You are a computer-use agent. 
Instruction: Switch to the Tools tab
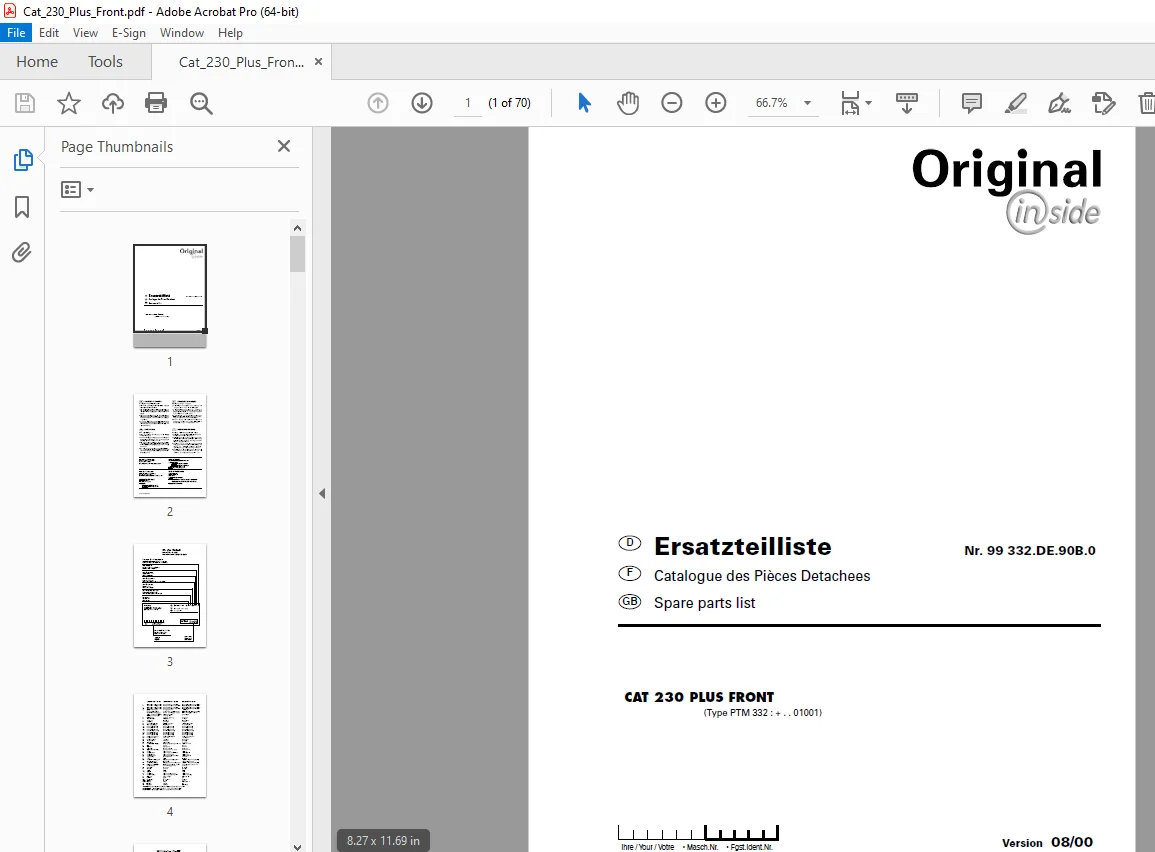coord(105,62)
